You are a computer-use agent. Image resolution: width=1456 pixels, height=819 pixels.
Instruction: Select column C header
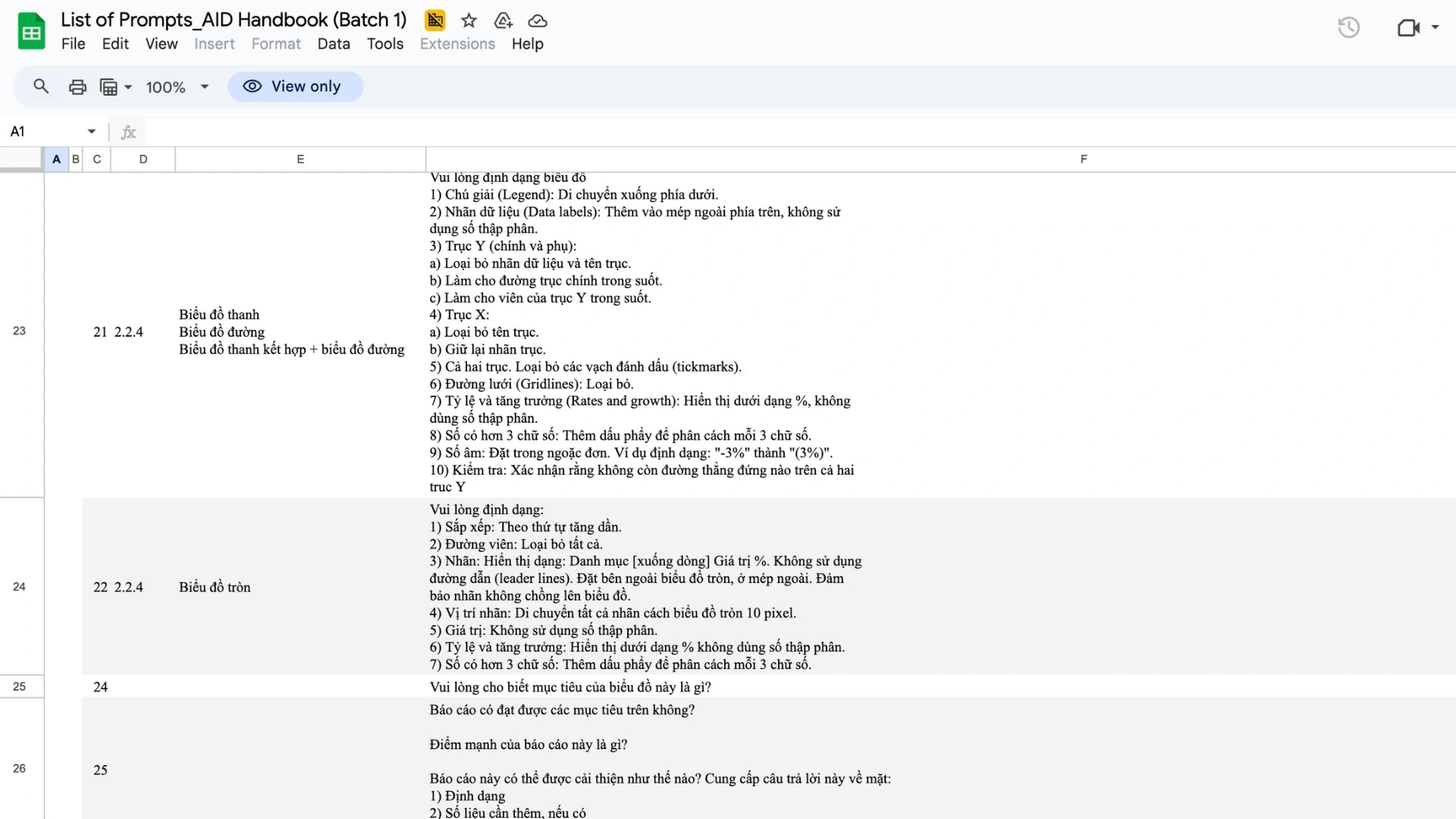(x=96, y=159)
